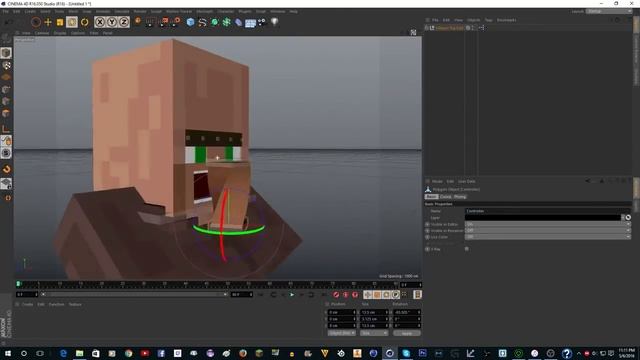Toggle parameter keyframe recording button
Image resolution: width=640 pixels, height=360 pixels.
(396, 294)
